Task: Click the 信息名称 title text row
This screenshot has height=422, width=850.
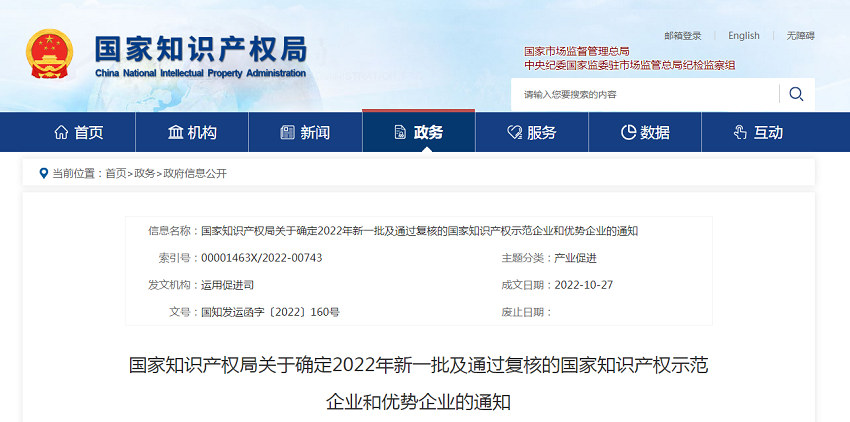Action: point(420,231)
